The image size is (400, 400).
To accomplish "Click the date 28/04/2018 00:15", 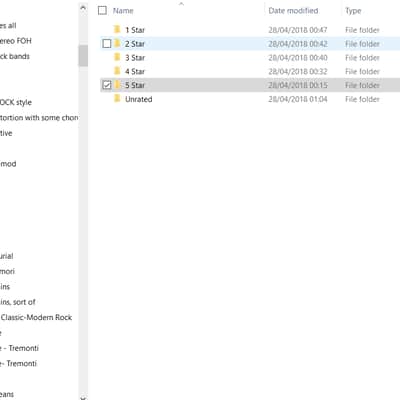I will (298, 85).
